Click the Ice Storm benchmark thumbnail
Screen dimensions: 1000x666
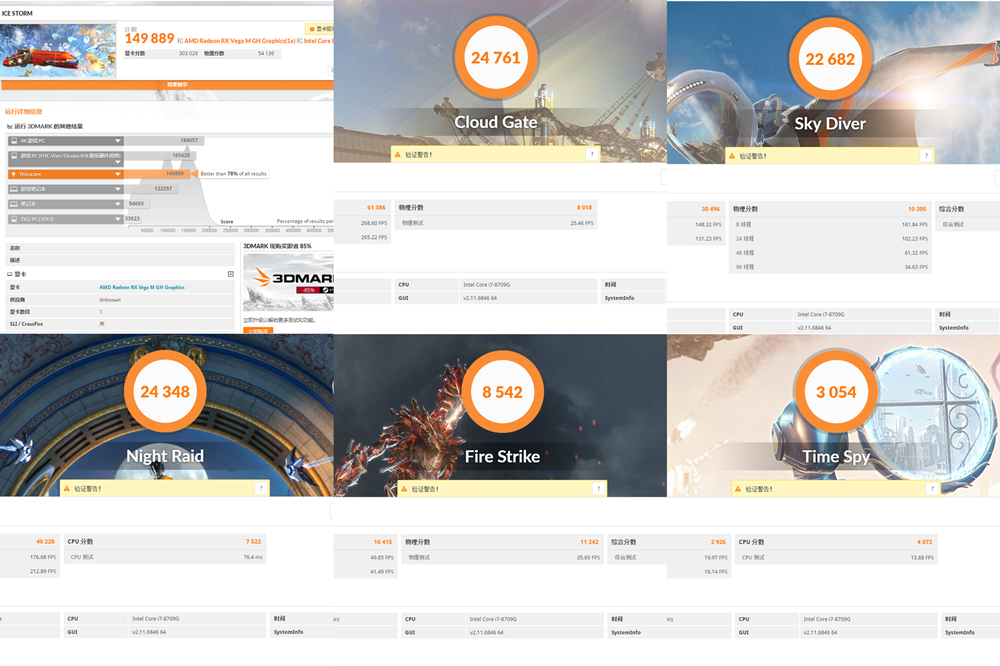[x=58, y=50]
